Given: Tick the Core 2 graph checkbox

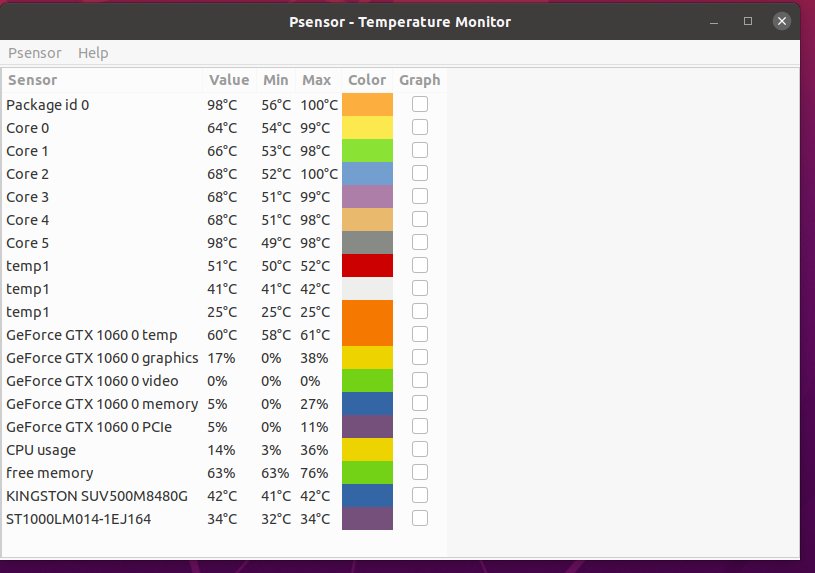Looking at the screenshot, I should (x=419, y=173).
